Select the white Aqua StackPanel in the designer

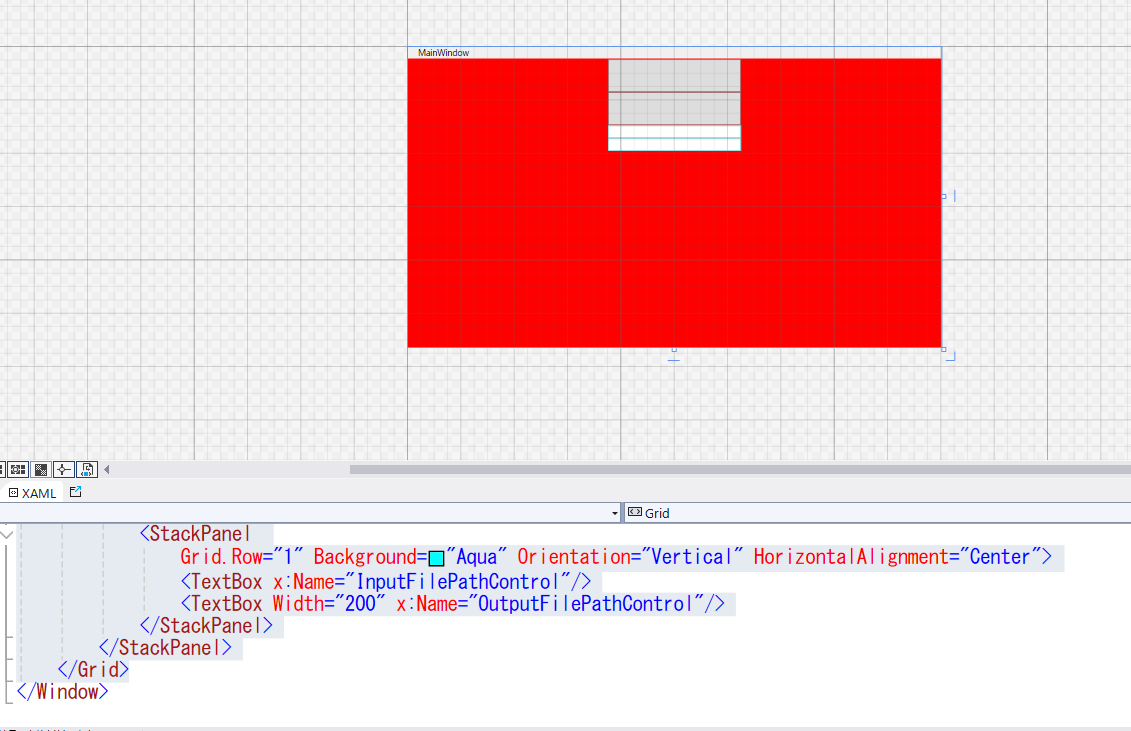click(674, 139)
